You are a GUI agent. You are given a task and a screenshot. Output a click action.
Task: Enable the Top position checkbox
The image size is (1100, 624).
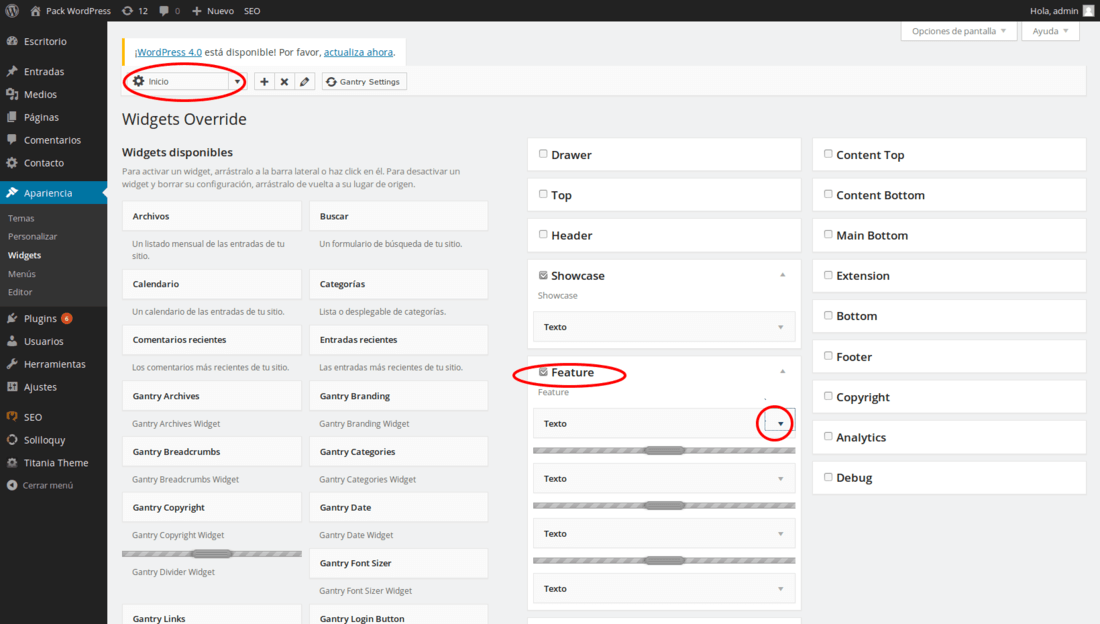click(x=543, y=194)
